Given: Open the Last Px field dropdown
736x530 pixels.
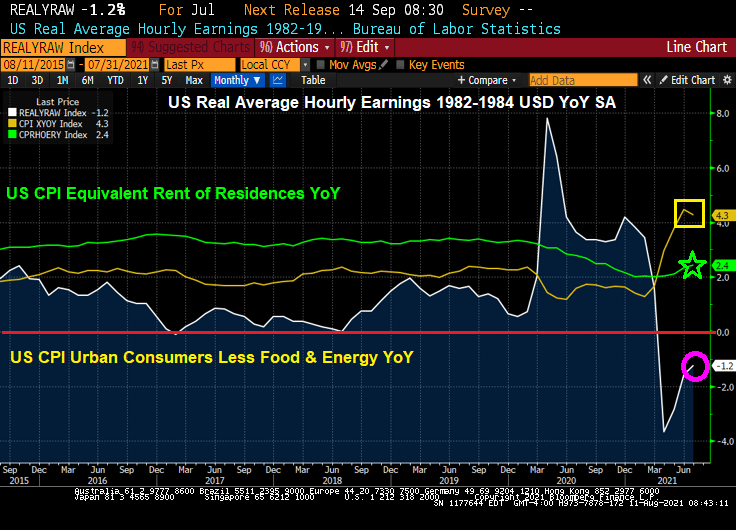Looking at the screenshot, I should click(x=201, y=64).
